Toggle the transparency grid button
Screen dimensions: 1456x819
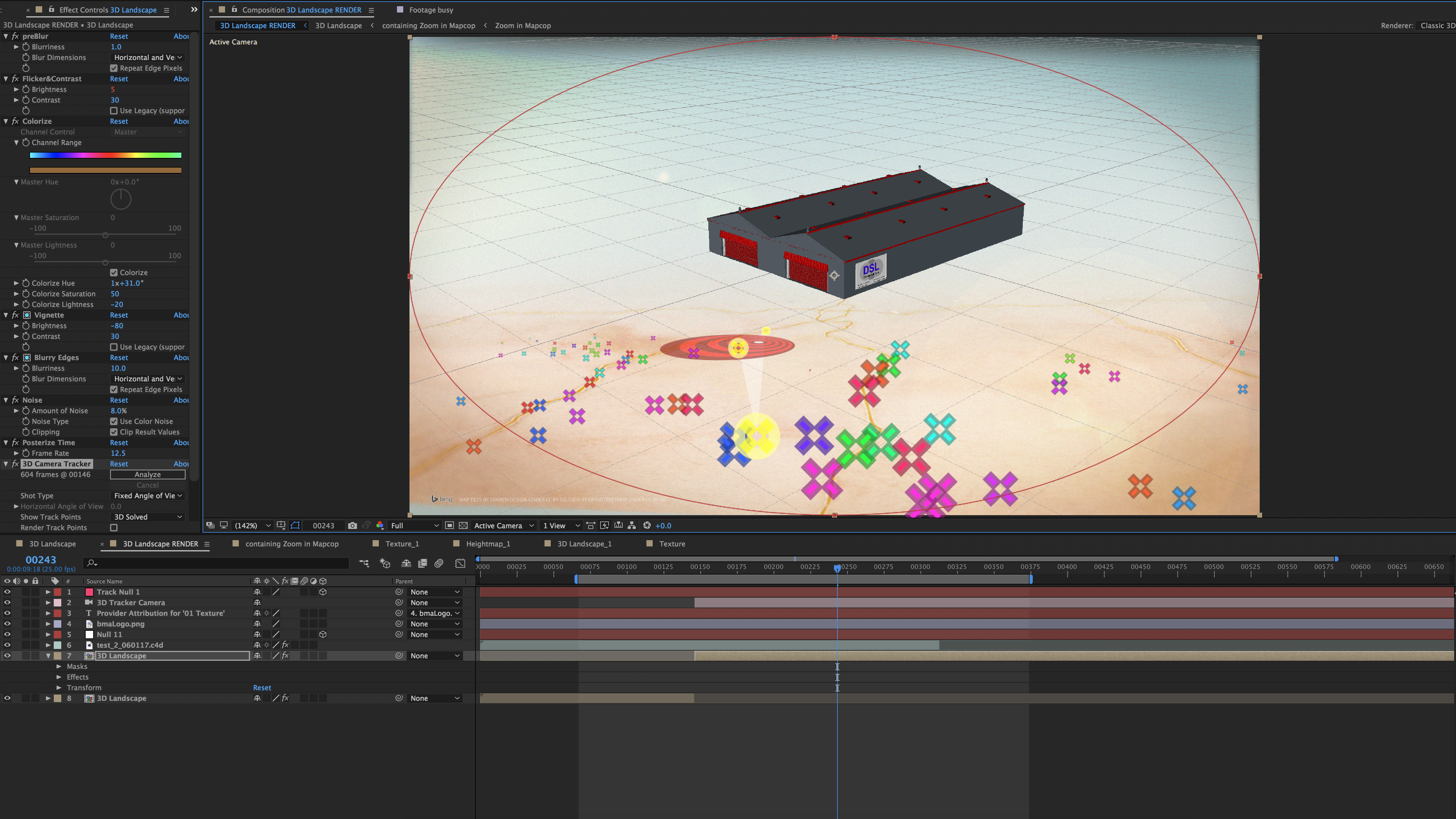(463, 526)
